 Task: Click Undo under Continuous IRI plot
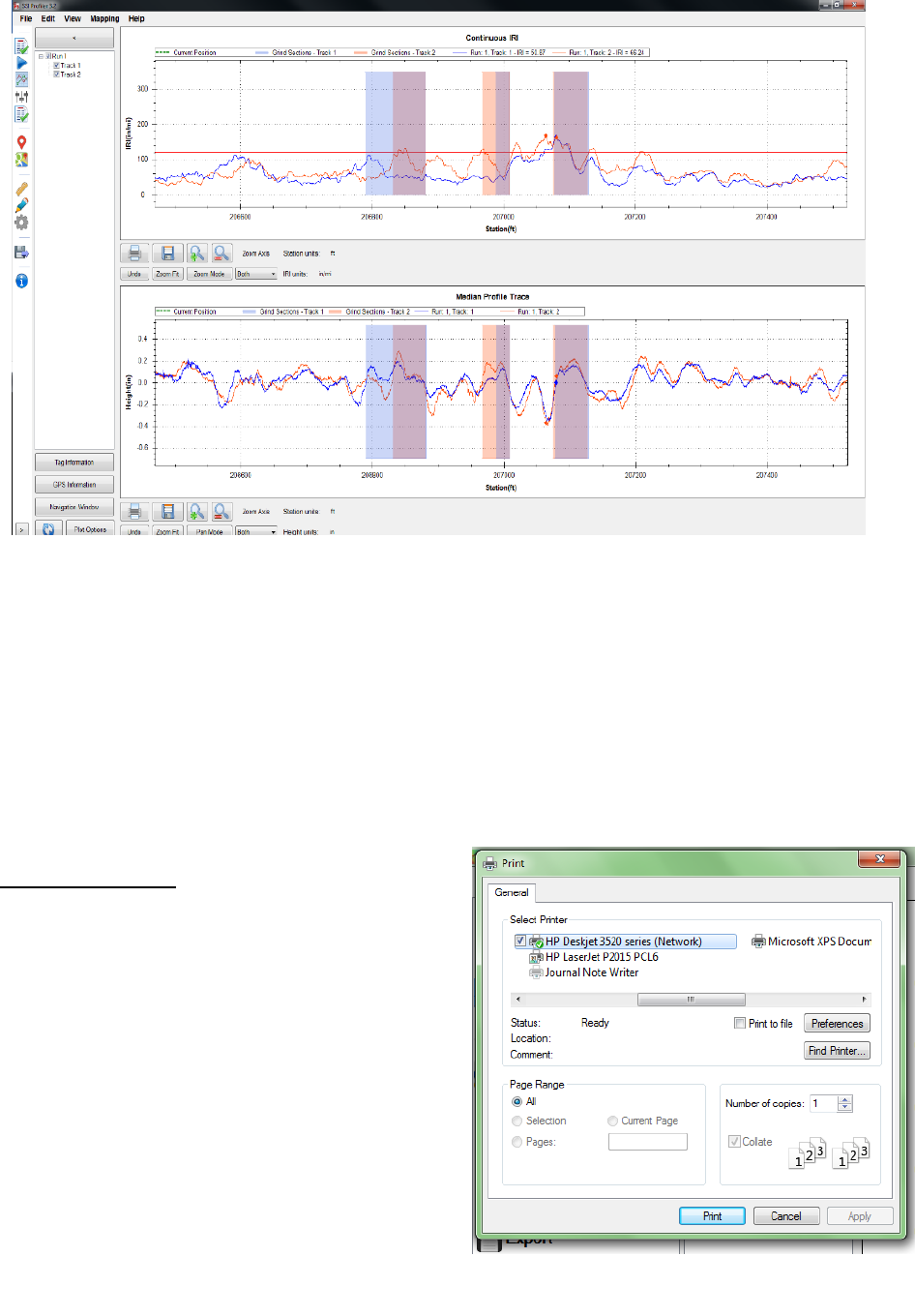click(x=134, y=274)
